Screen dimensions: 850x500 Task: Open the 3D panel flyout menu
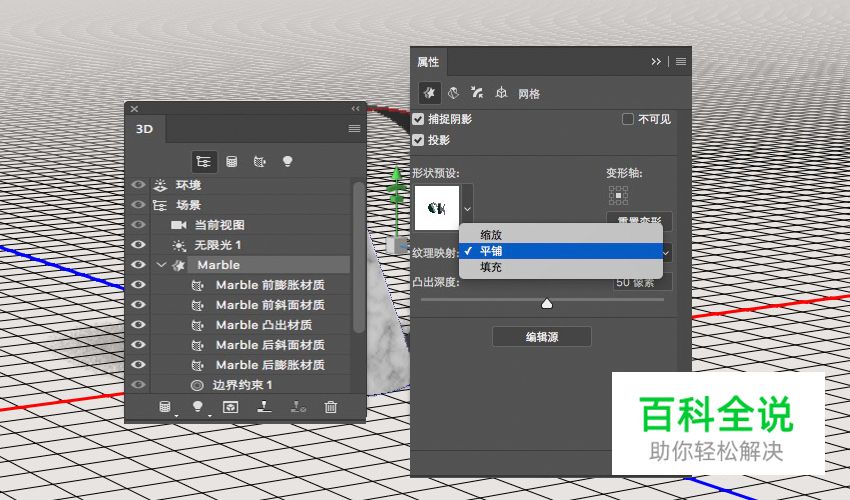click(x=354, y=129)
